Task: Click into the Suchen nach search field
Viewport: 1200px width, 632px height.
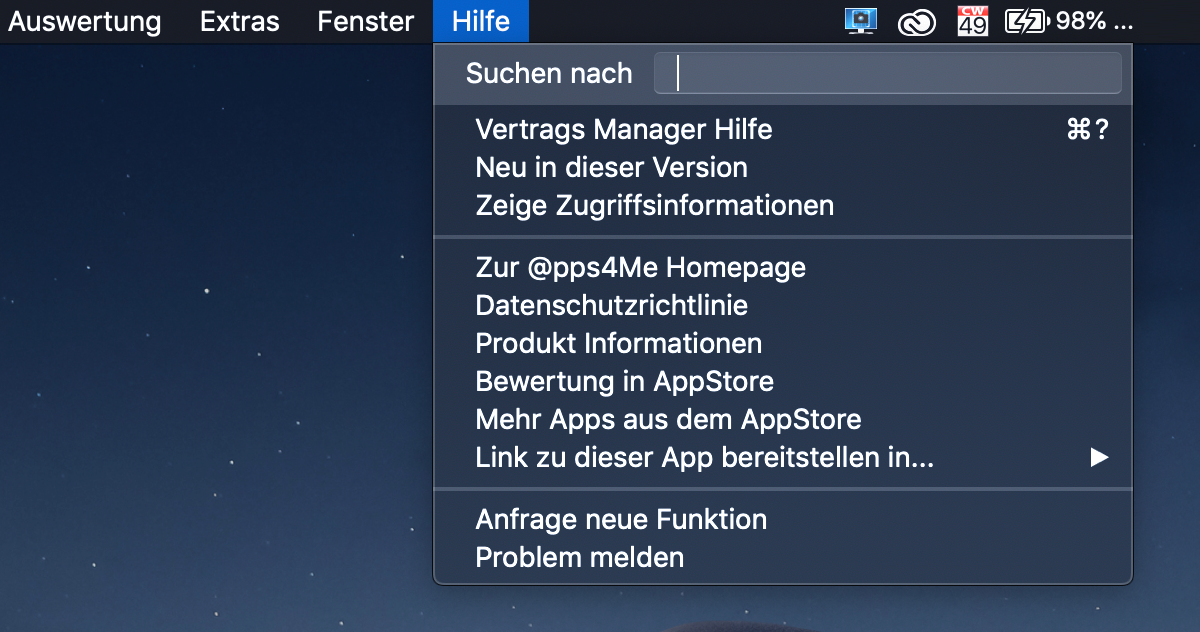Action: coord(888,73)
